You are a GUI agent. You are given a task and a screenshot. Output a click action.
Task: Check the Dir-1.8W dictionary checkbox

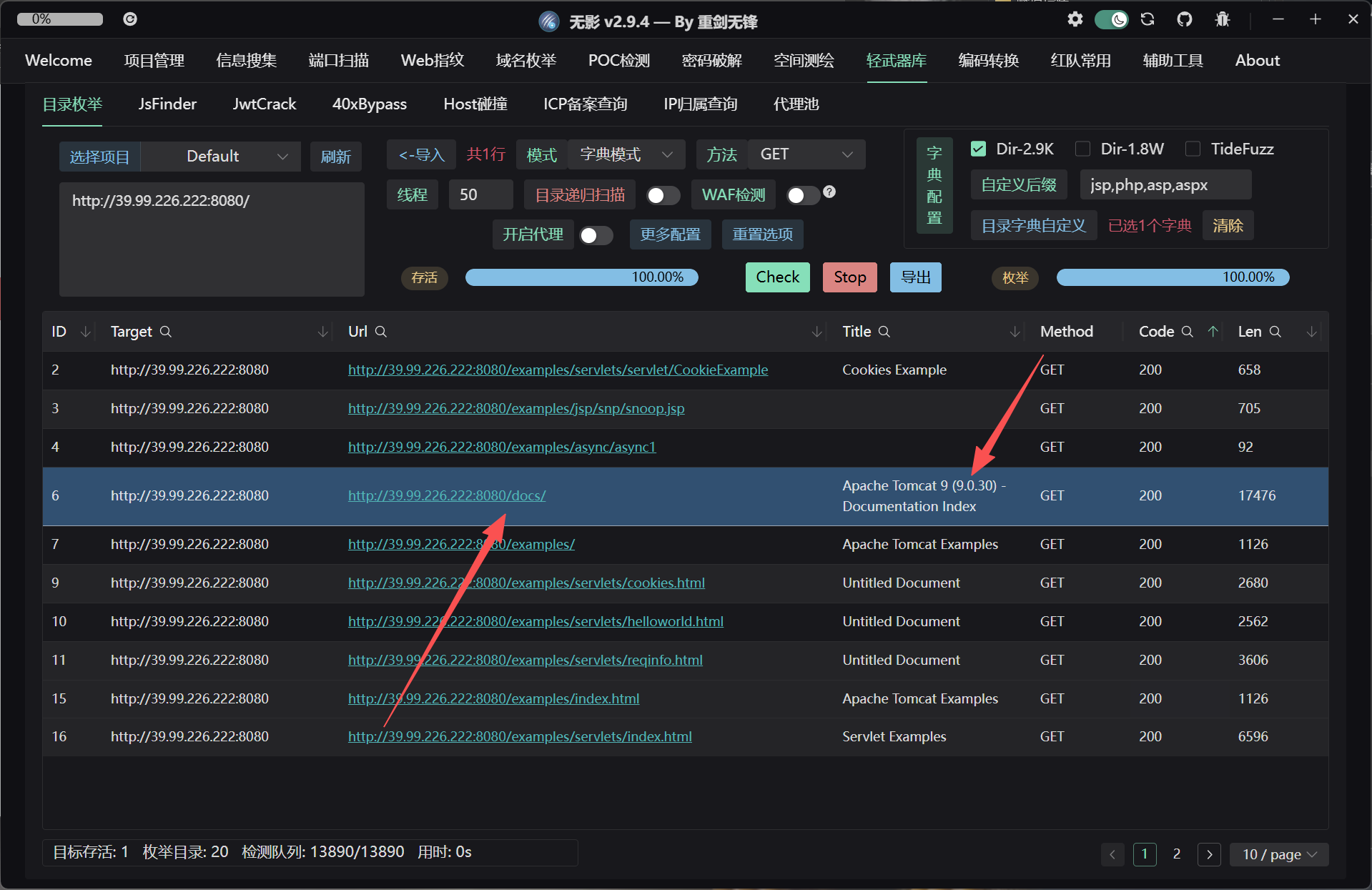click(1083, 149)
